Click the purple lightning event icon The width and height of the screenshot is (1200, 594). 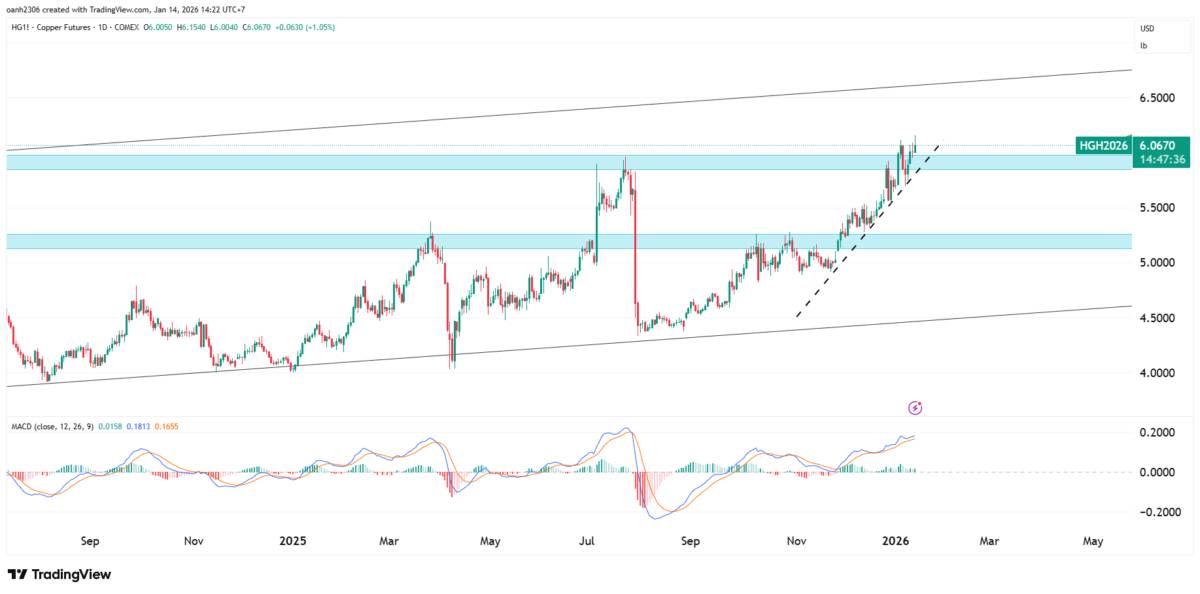tap(914, 407)
